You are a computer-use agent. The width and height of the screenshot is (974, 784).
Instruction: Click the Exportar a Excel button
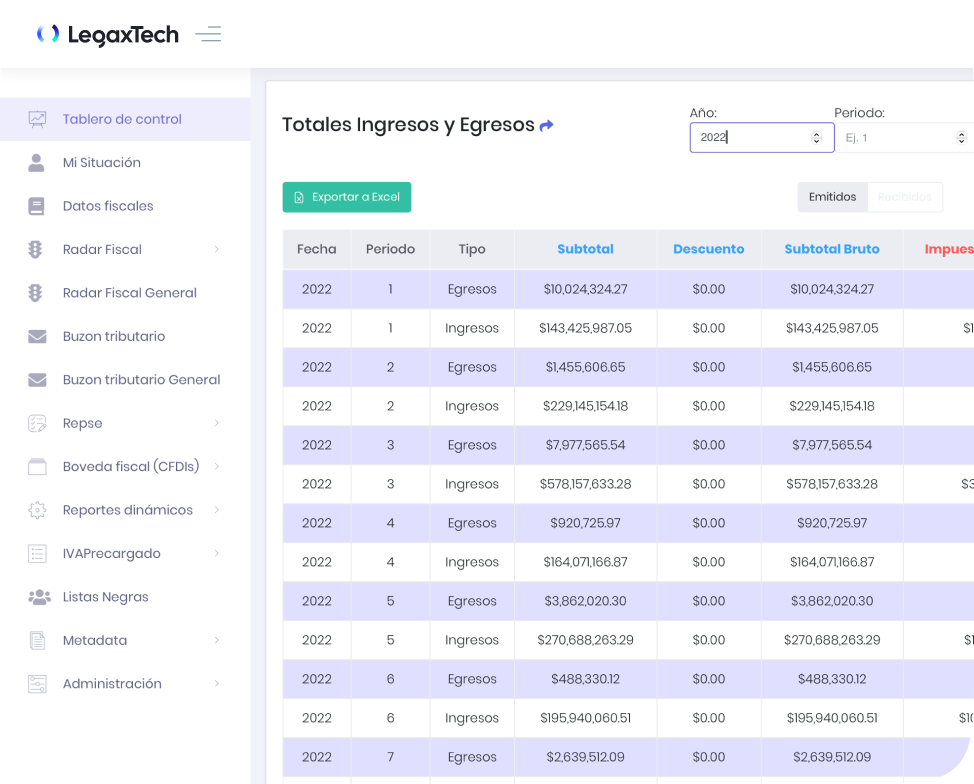[x=346, y=197]
